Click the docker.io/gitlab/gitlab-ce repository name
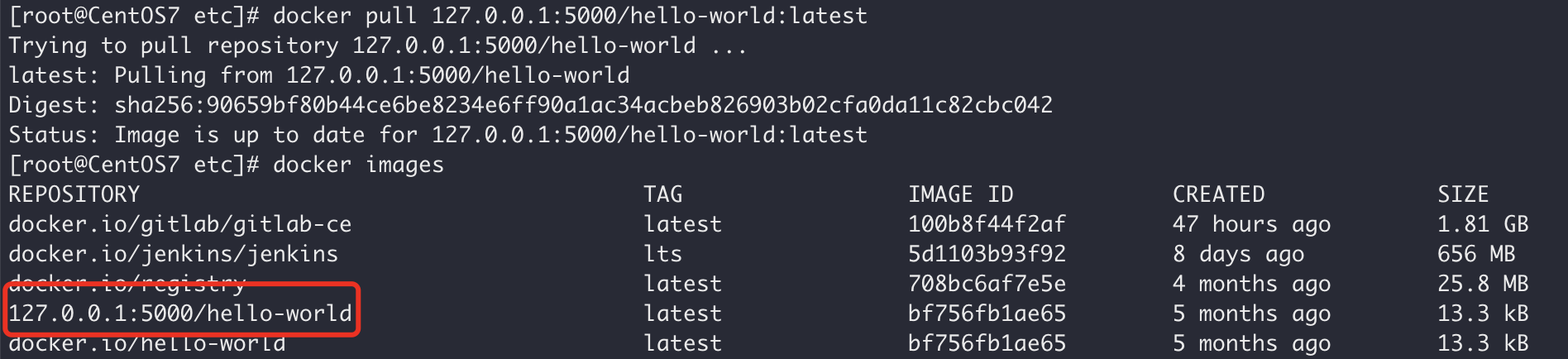 pyautogui.click(x=180, y=224)
